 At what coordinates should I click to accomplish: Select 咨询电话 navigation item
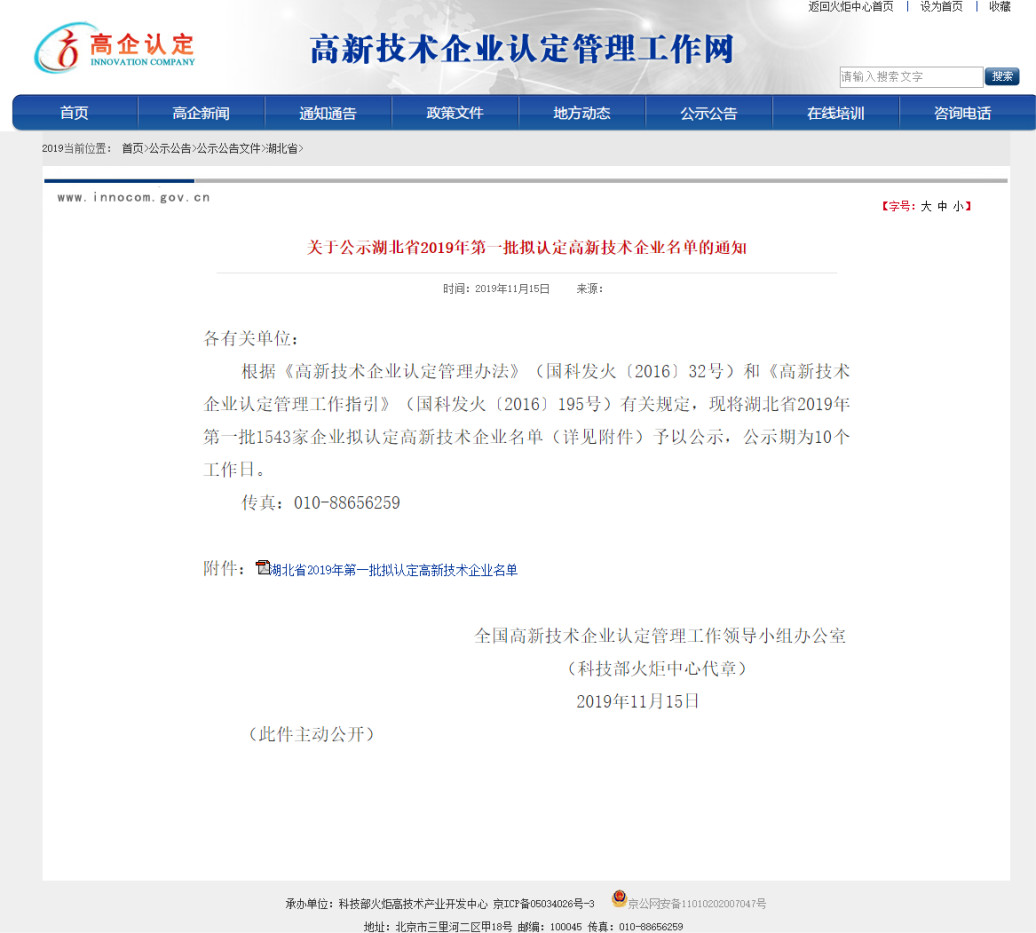962,113
